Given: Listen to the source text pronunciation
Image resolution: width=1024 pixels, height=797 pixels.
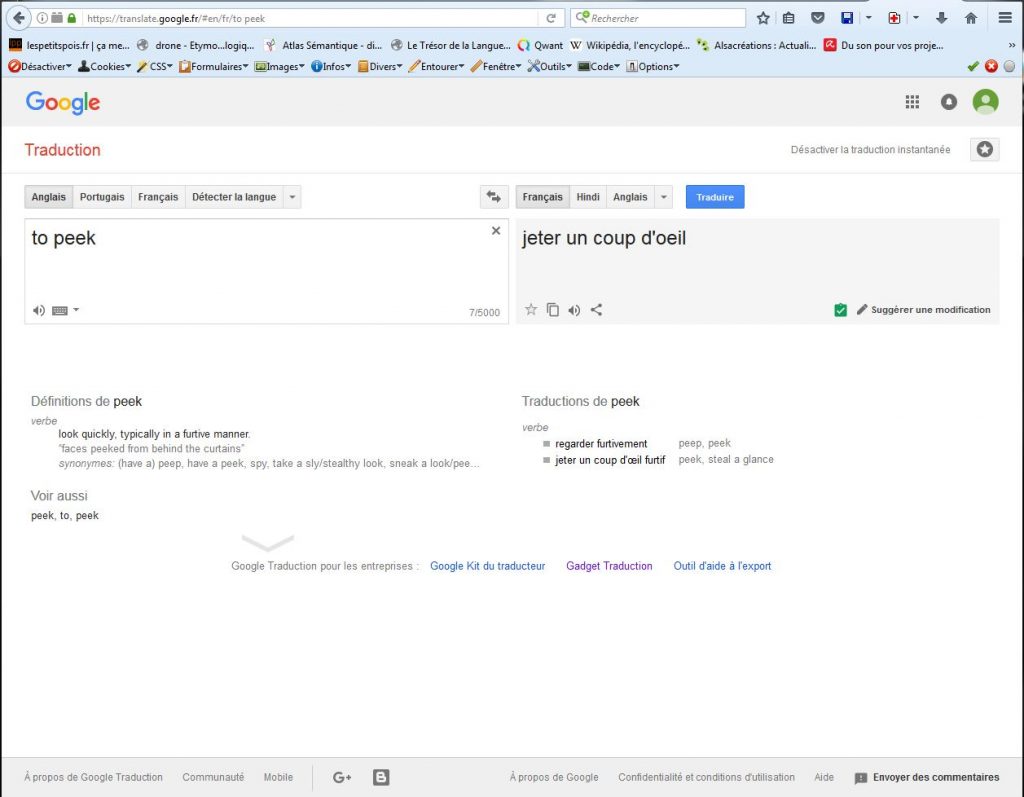Looking at the screenshot, I should 38,310.
